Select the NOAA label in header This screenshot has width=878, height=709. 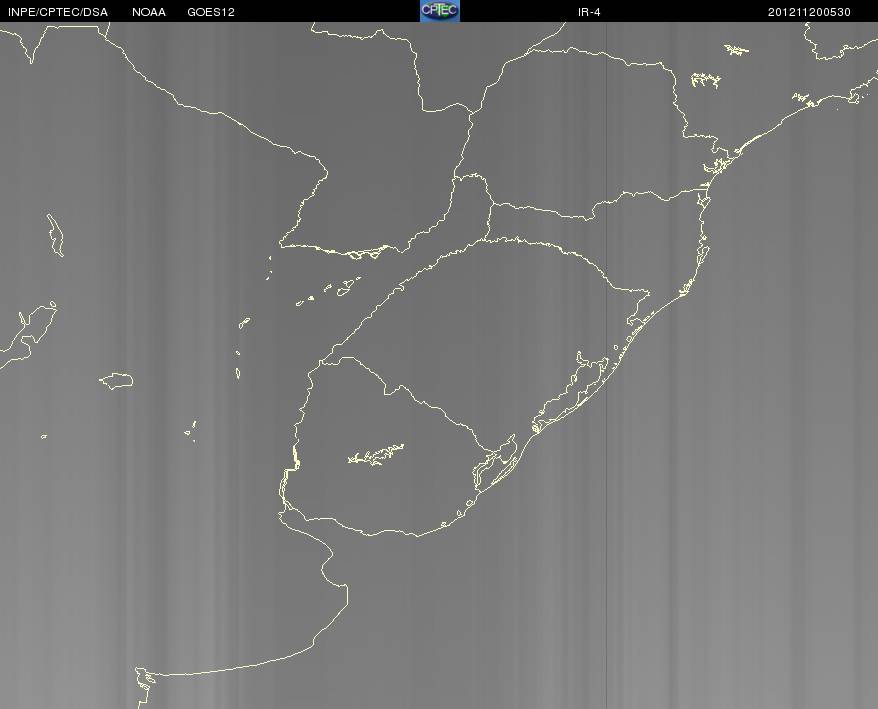(x=149, y=12)
